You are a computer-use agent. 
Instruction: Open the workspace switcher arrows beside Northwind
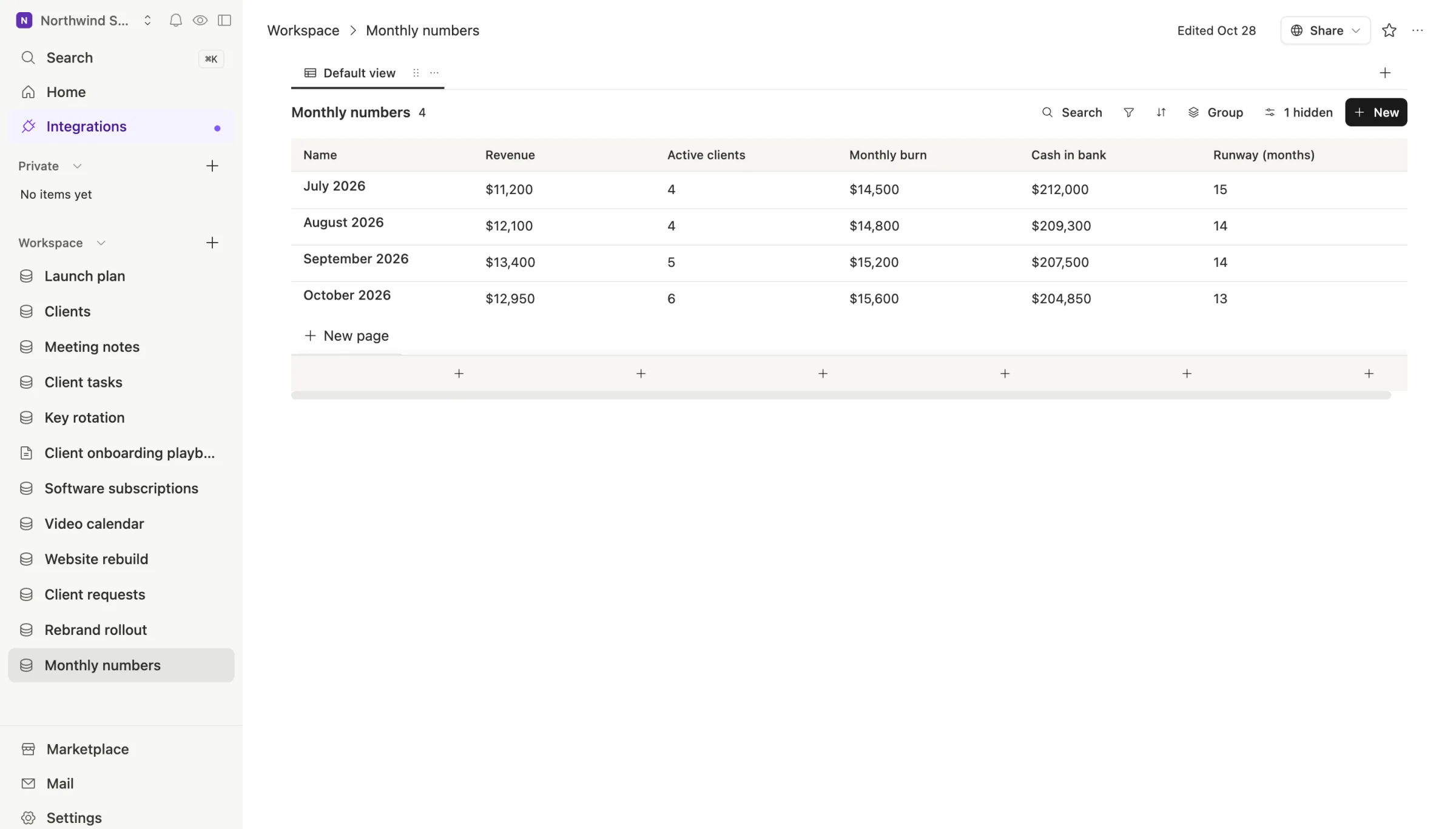point(147,21)
